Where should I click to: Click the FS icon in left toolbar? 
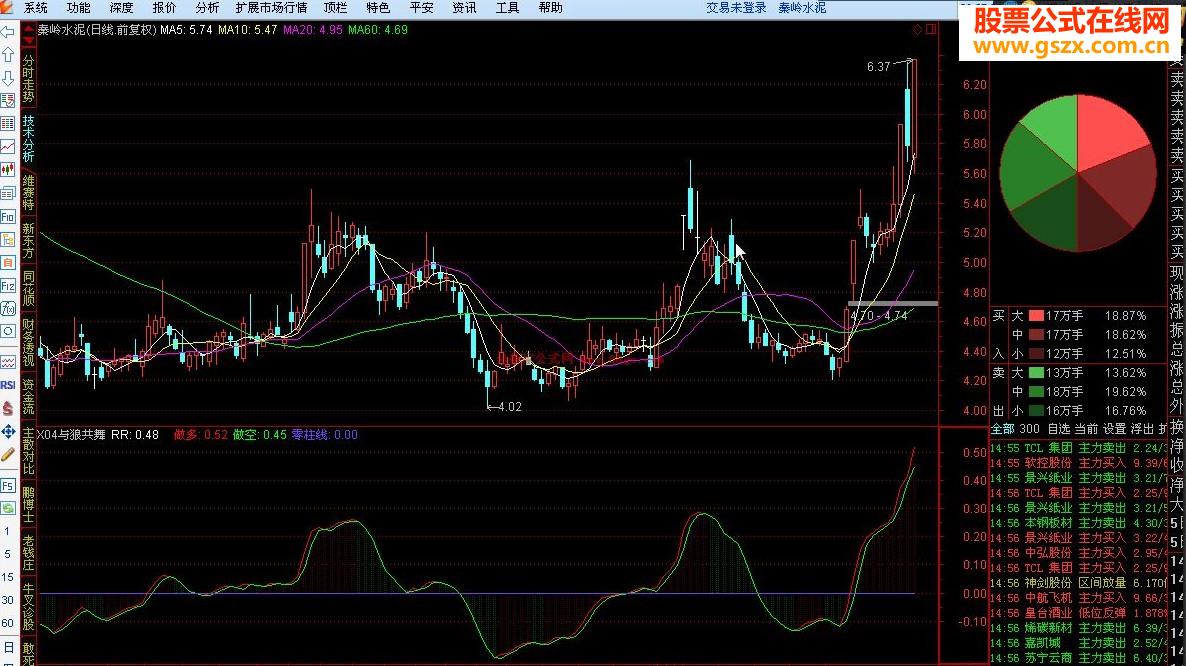coord(8,485)
